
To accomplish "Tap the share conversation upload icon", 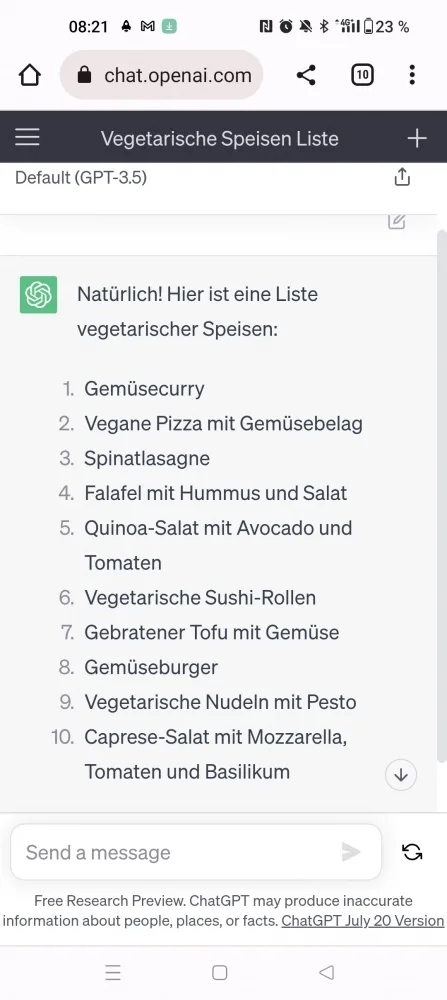I will pos(402,177).
